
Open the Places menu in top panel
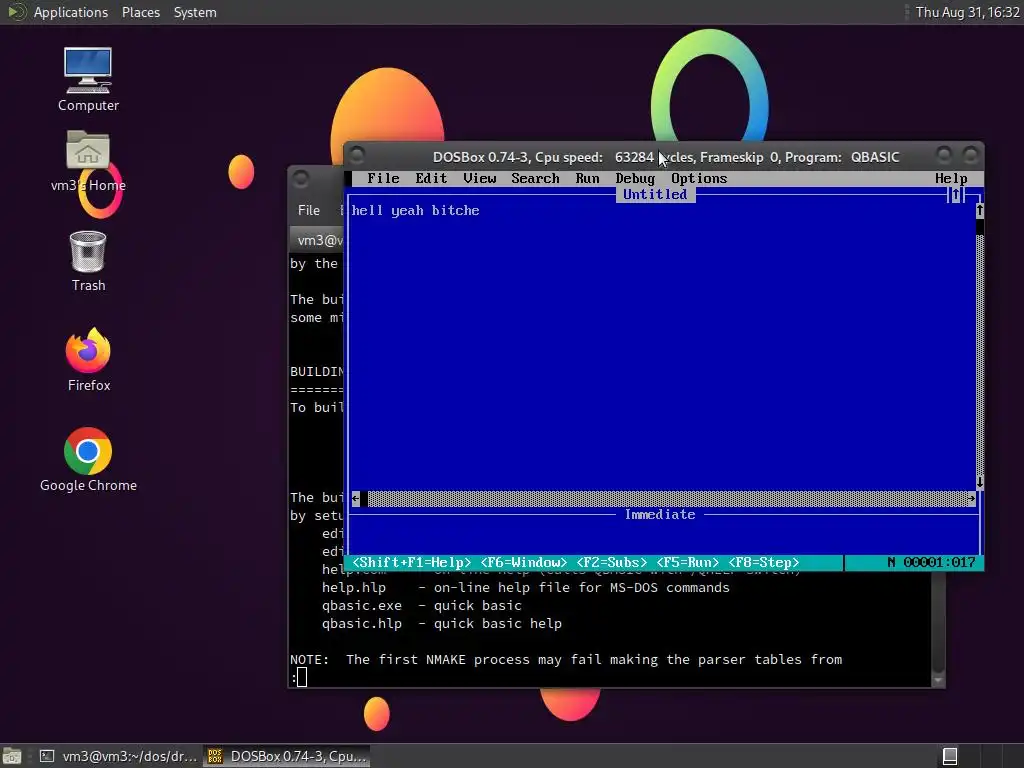pos(140,12)
